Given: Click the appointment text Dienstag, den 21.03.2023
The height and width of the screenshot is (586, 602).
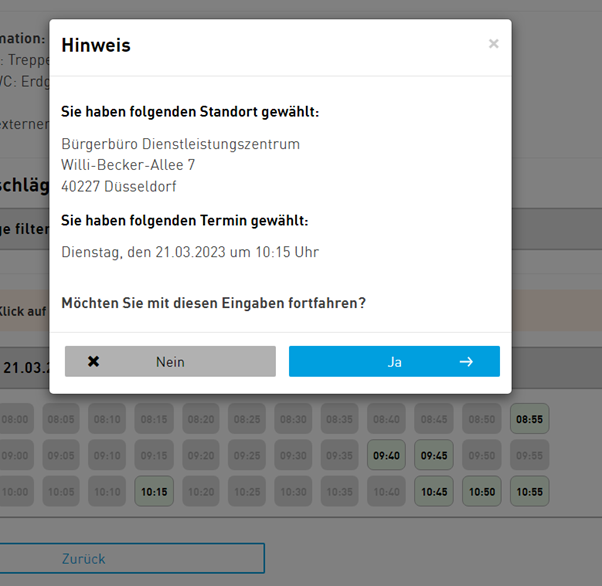Looking at the screenshot, I should tap(143, 252).
